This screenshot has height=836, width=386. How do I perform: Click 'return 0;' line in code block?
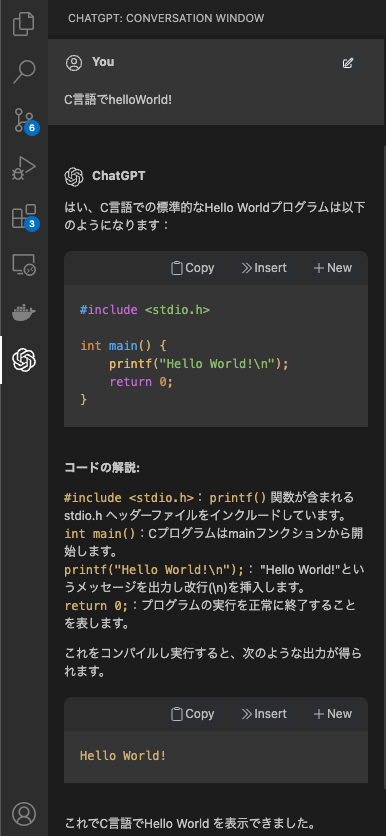(141, 382)
